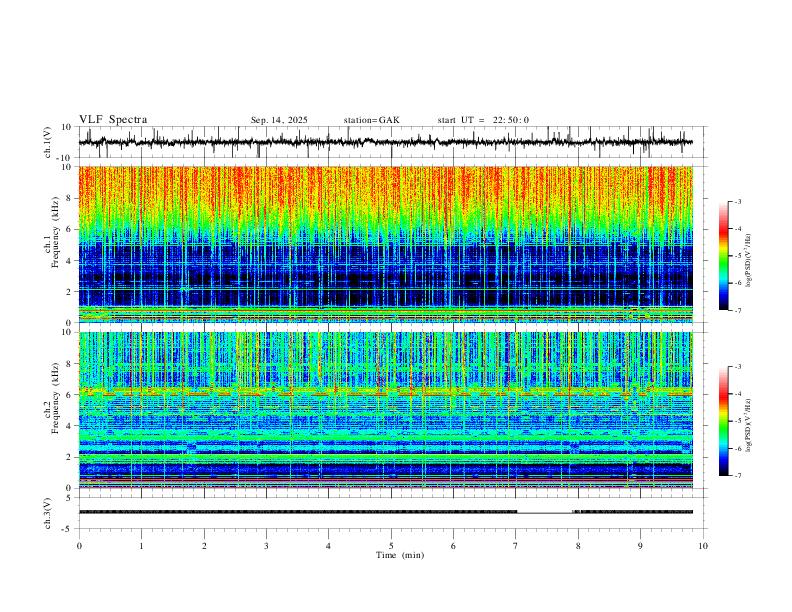This screenshot has height=612, width=792.
Task: Click time axis tick label '5'
Action: [391, 546]
